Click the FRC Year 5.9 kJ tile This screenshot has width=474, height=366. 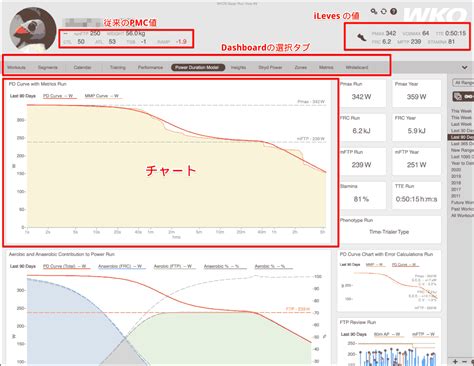tap(417, 127)
